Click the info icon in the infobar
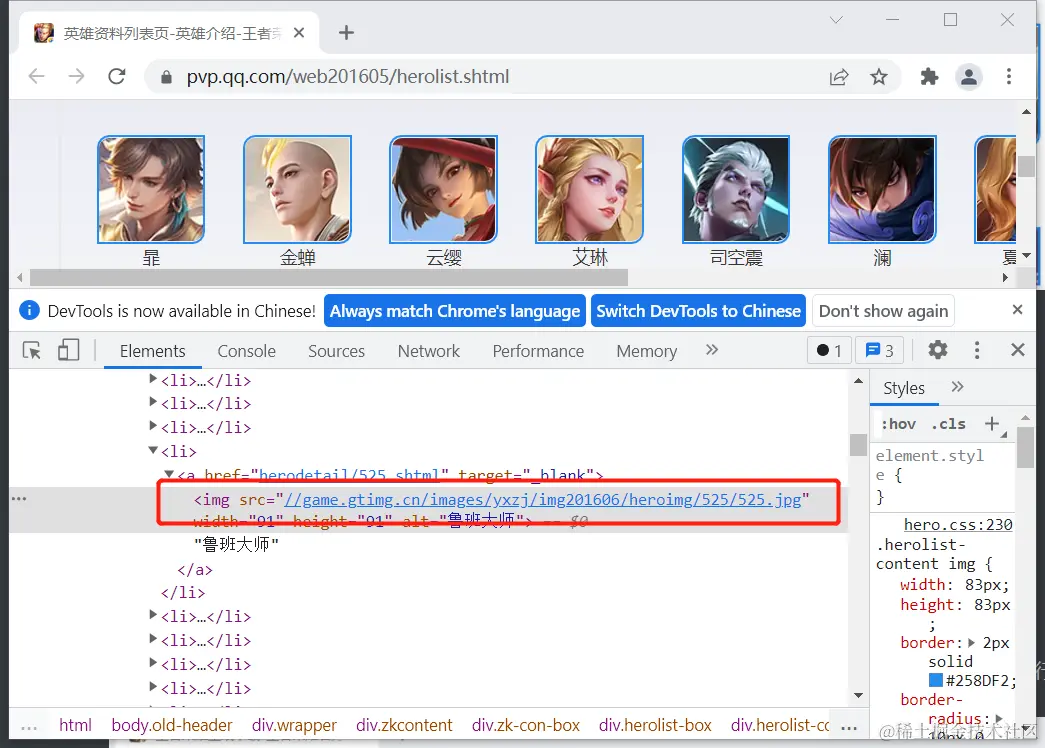 click(x=29, y=310)
